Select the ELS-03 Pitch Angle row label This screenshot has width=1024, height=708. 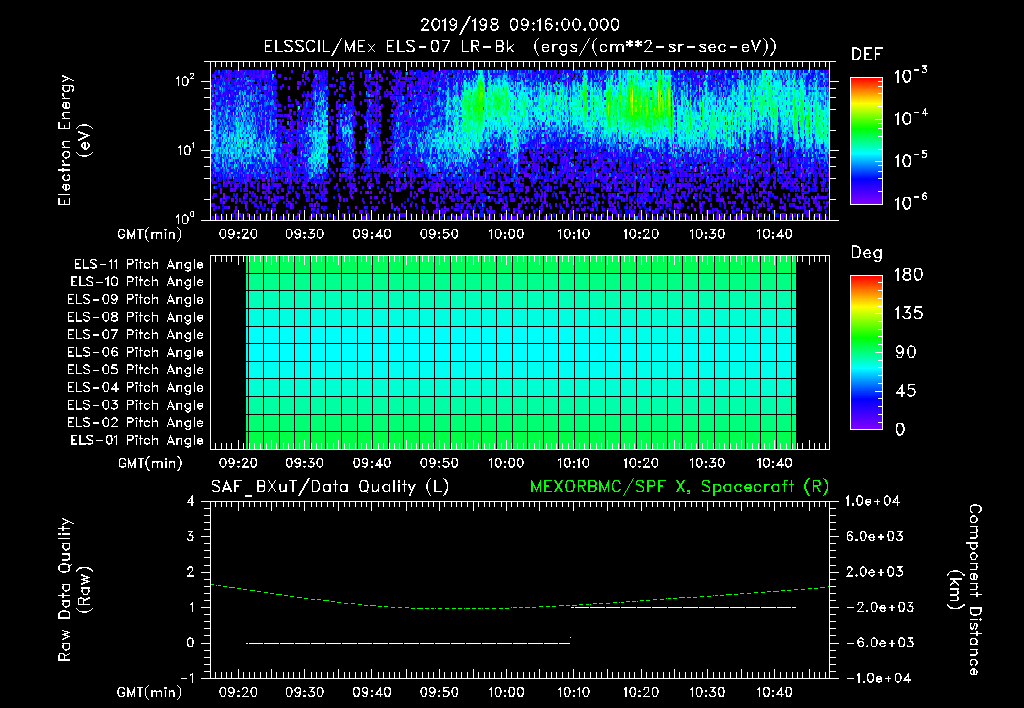coord(136,405)
